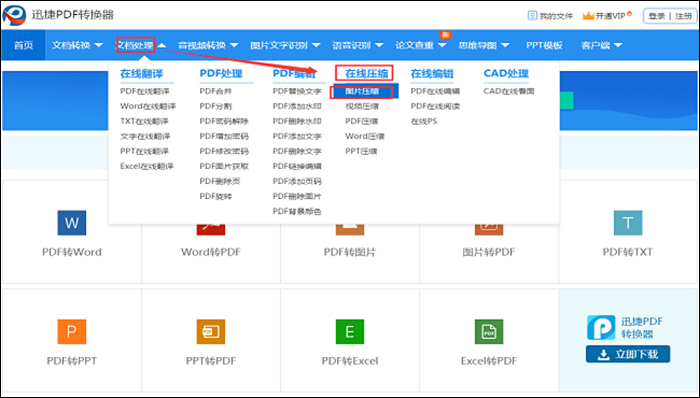The height and width of the screenshot is (398, 700).
Task: Select PDF背景颜色 menu entry
Action: [297, 211]
